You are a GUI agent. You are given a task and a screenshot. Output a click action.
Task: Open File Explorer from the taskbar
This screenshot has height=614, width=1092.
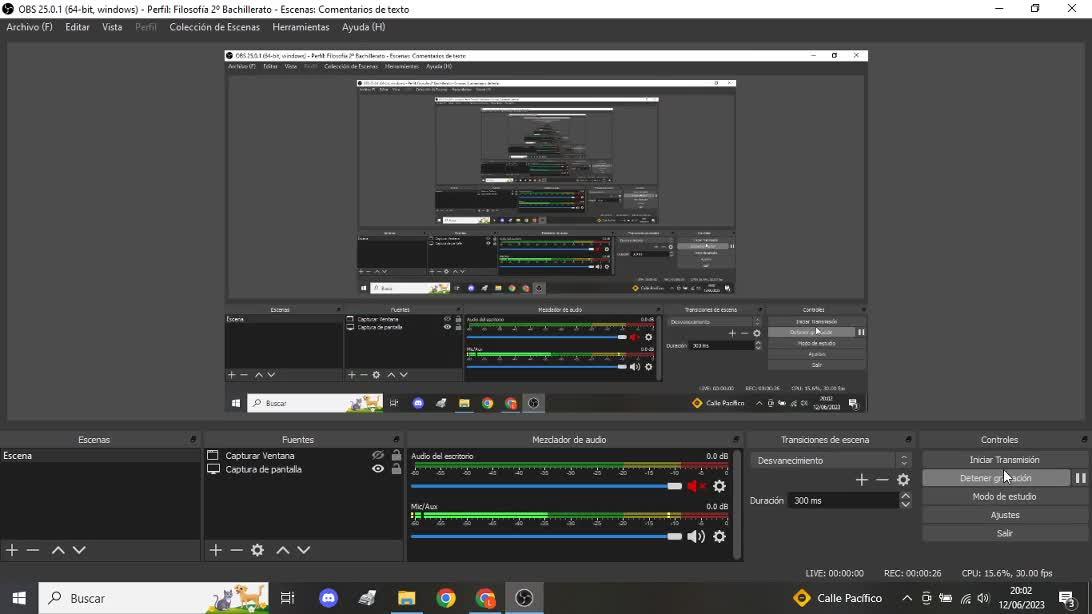point(407,598)
